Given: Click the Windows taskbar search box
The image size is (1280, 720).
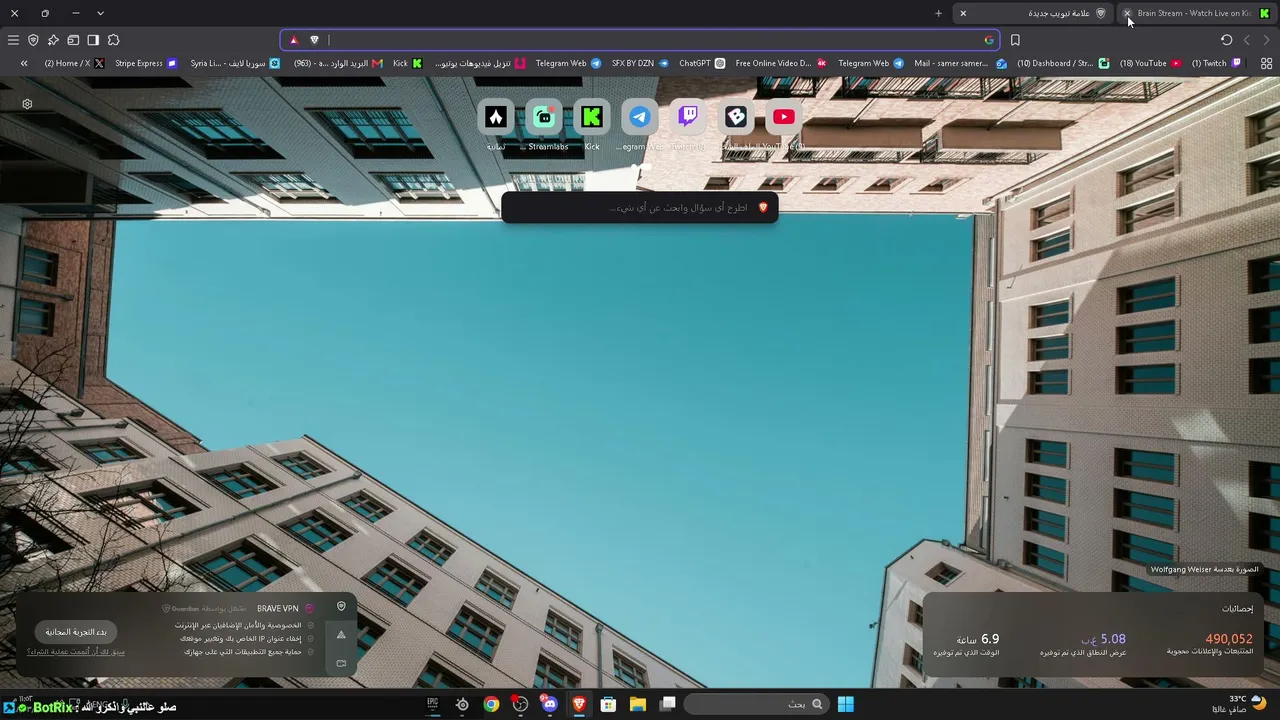Looking at the screenshot, I should coord(756,704).
